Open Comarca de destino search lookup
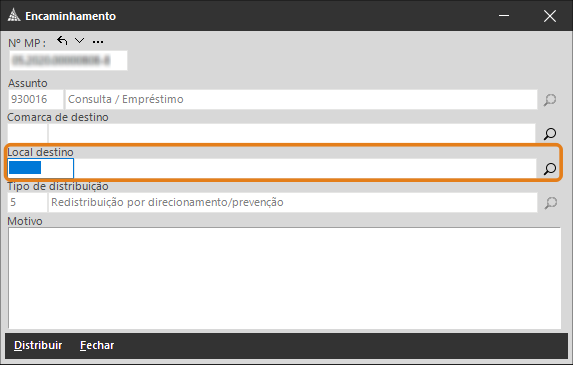 pyautogui.click(x=550, y=133)
